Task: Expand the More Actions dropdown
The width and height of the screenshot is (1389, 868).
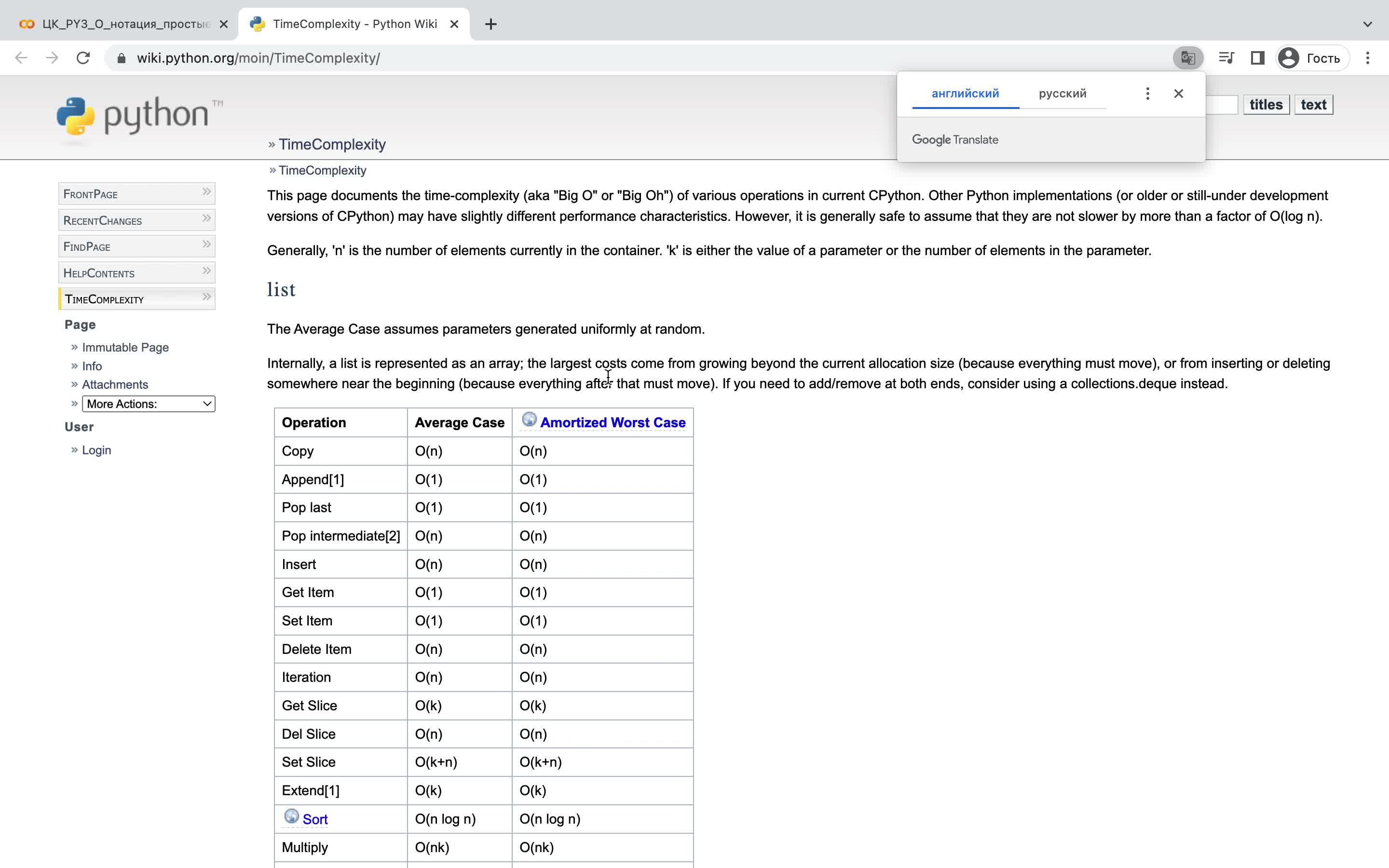Action: pos(149,404)
